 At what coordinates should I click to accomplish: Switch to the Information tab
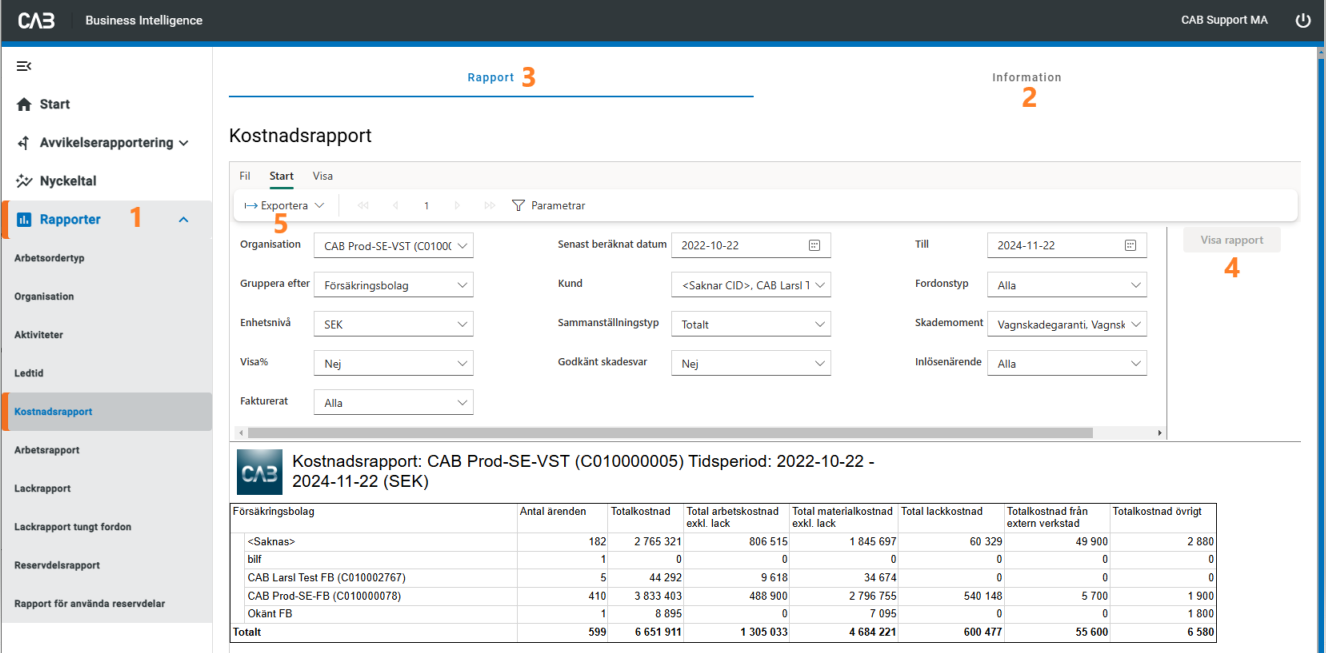(x=1027, y=77)
